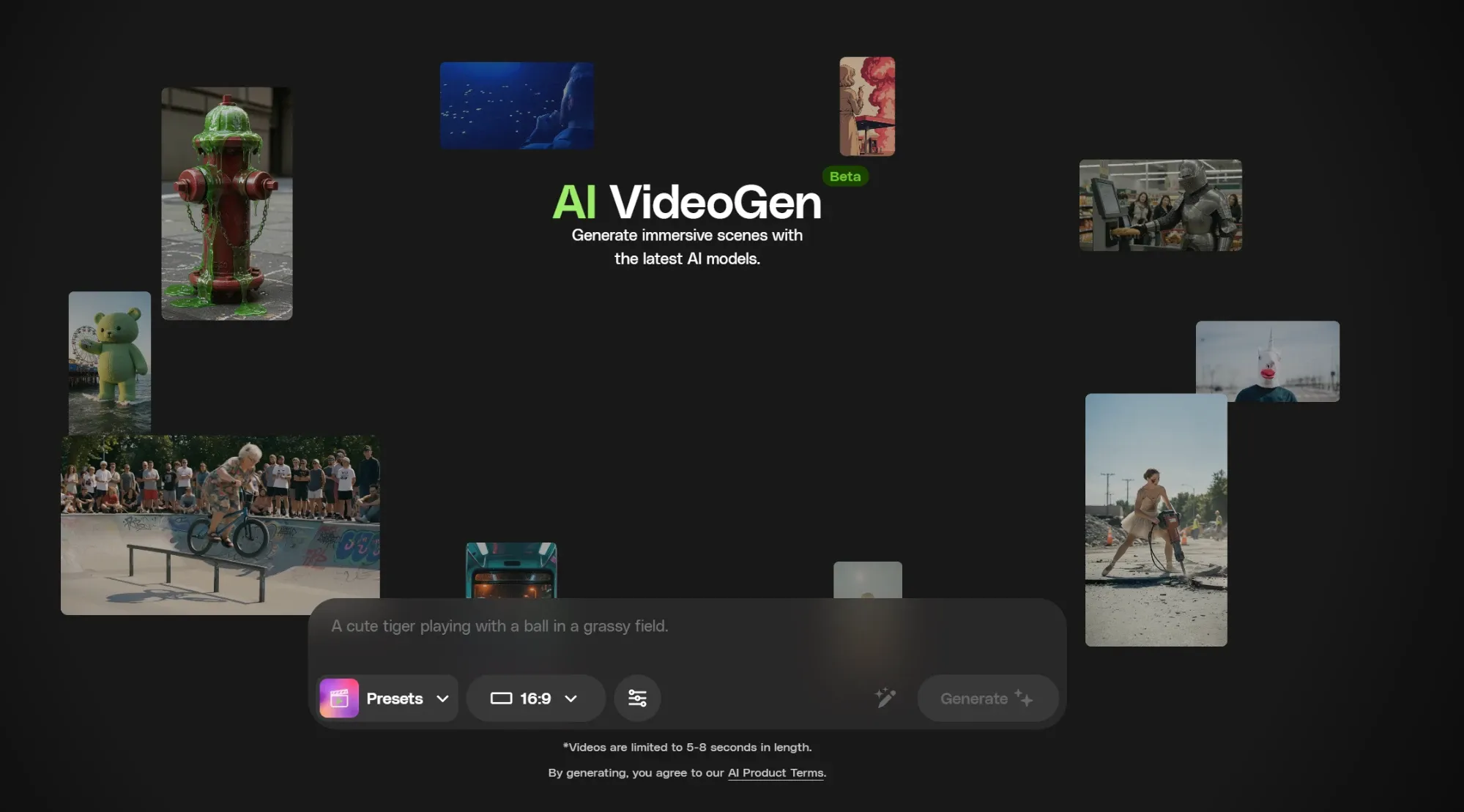This screenshot has height=812, width=1464.
Task: Open the Presets dropdown
Action: (388, 699)
